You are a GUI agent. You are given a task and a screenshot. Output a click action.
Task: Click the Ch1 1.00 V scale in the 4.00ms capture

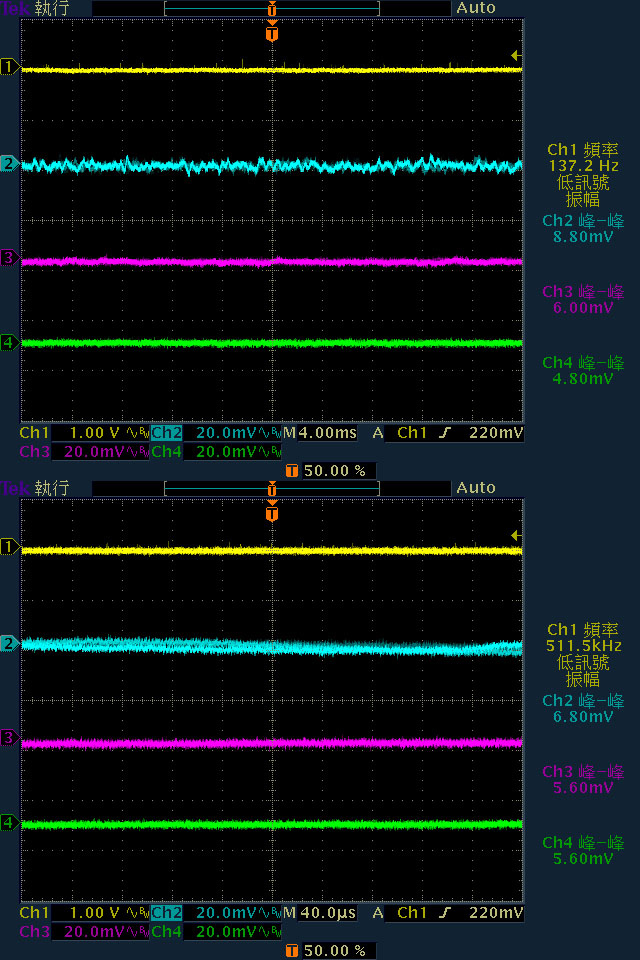(x=95, y=433)
